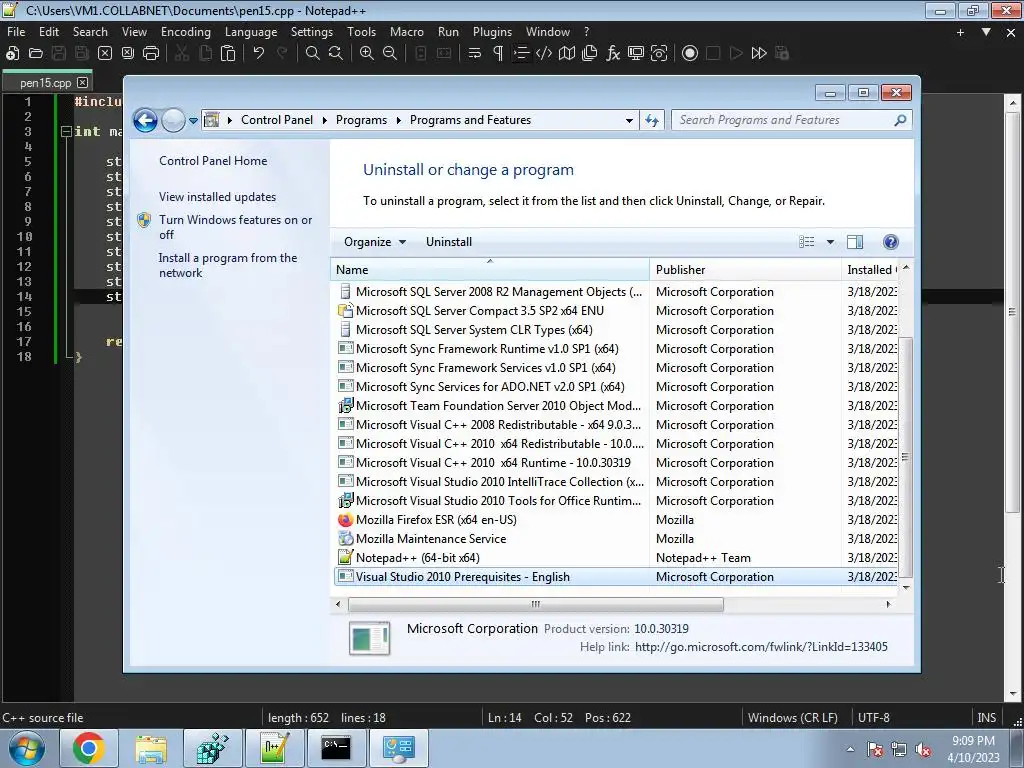Toggle the Word wrap toolbar icon
The height and width of the screenshot is (768, 1024).
click(475, 54)
